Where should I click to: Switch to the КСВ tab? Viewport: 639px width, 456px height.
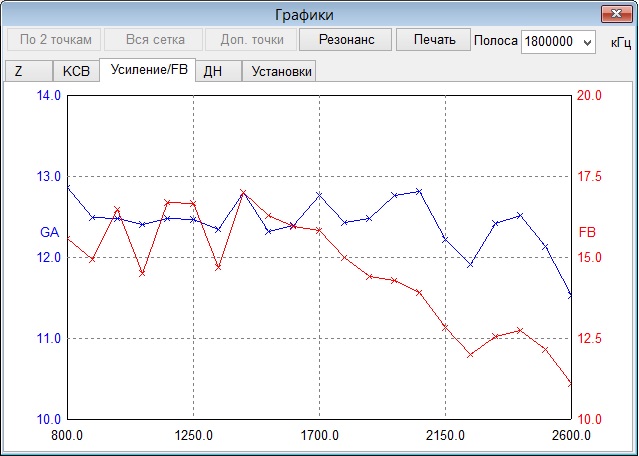pyautogui.click(x=76, y=71)
